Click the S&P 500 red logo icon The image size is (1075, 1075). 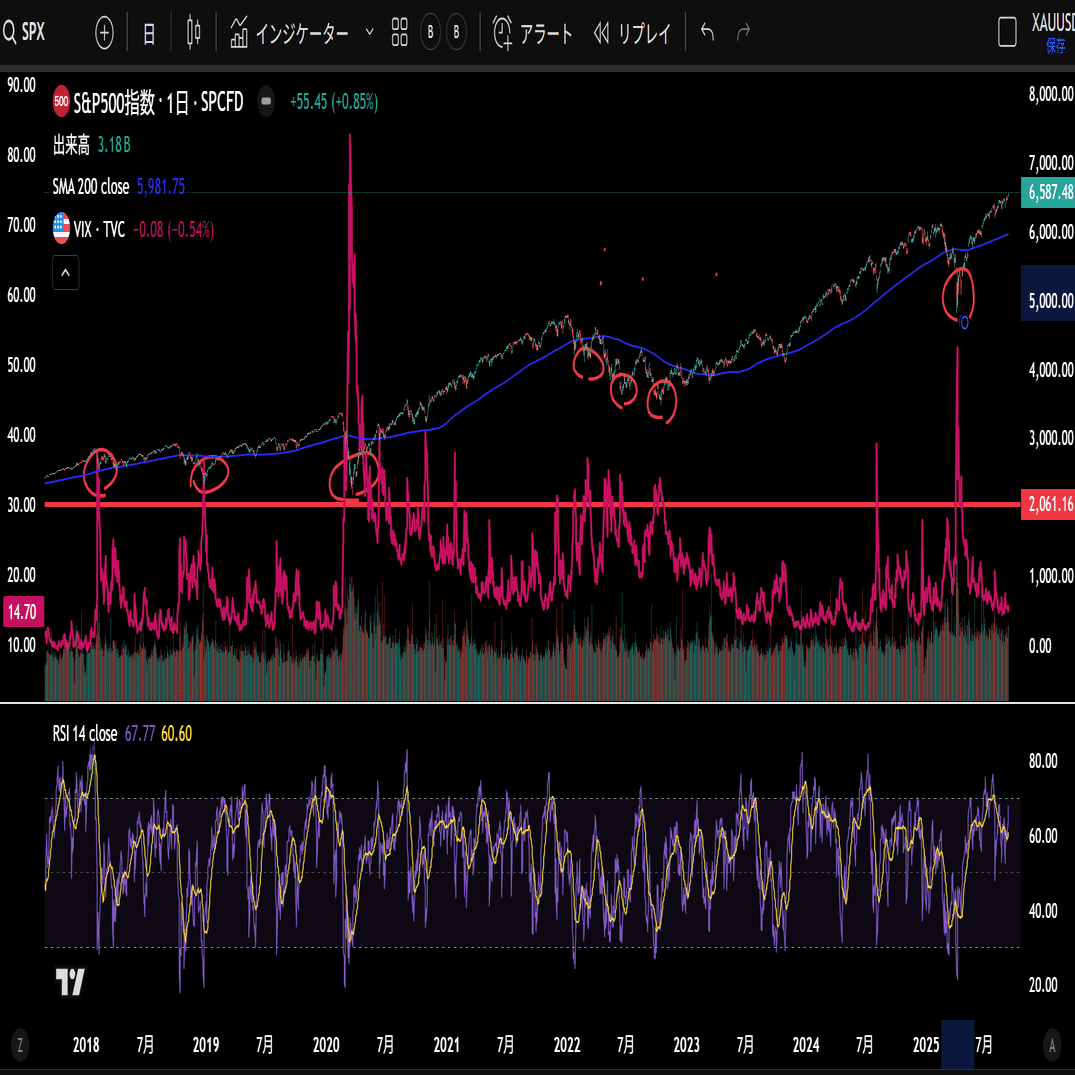[x=61, y=101]
